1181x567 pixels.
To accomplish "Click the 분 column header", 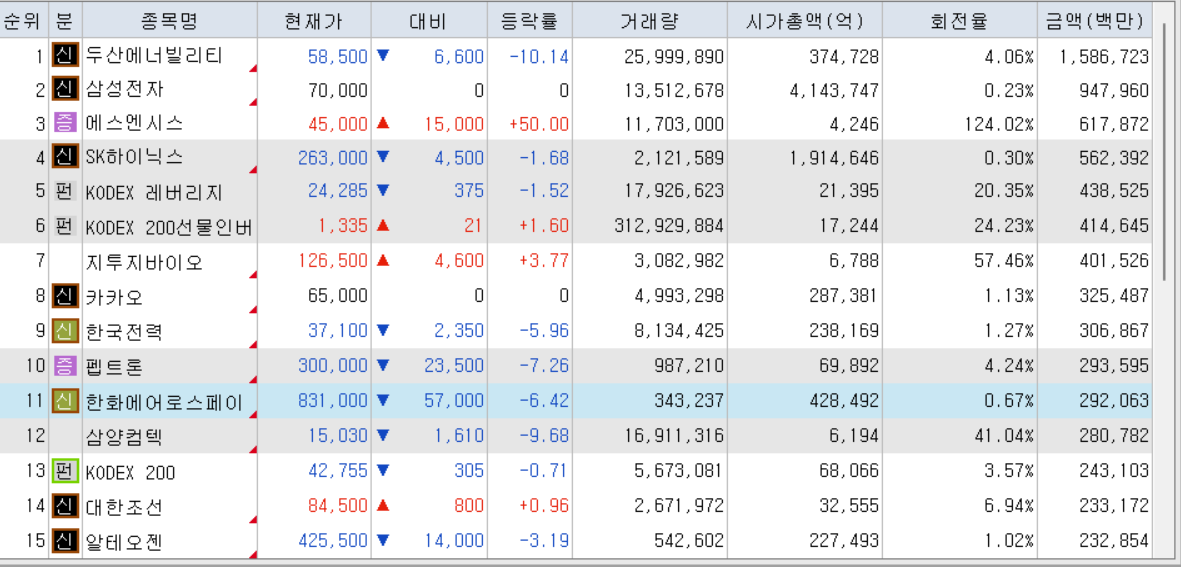I will pos(66,22).
